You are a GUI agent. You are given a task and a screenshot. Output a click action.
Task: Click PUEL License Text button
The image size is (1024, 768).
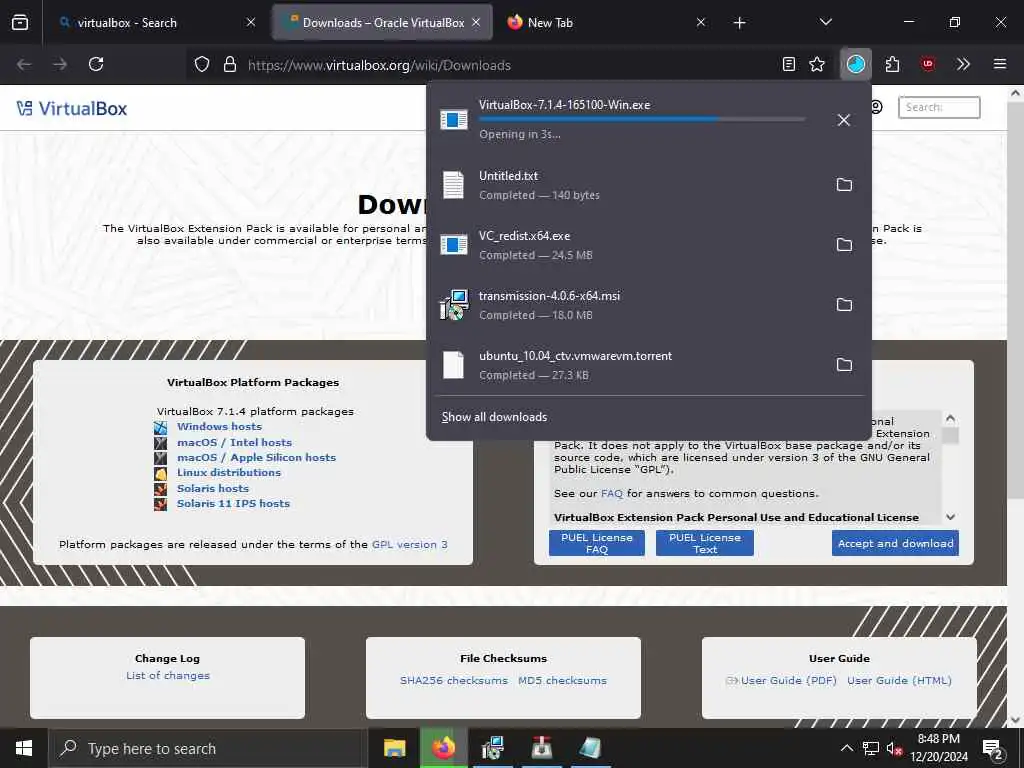(x=705, y=543)
